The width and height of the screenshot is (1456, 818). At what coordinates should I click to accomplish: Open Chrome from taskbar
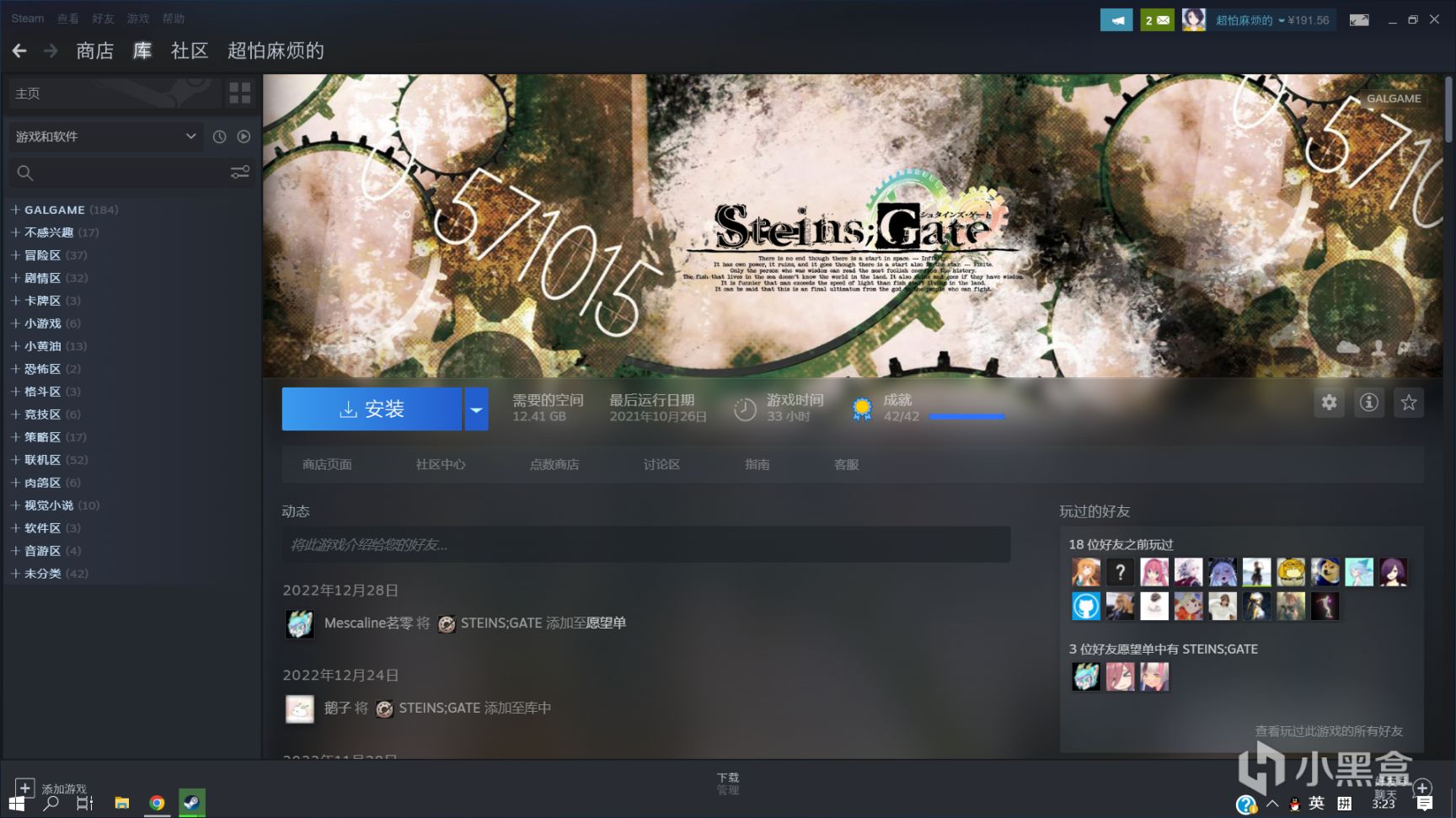pos(157,804)
